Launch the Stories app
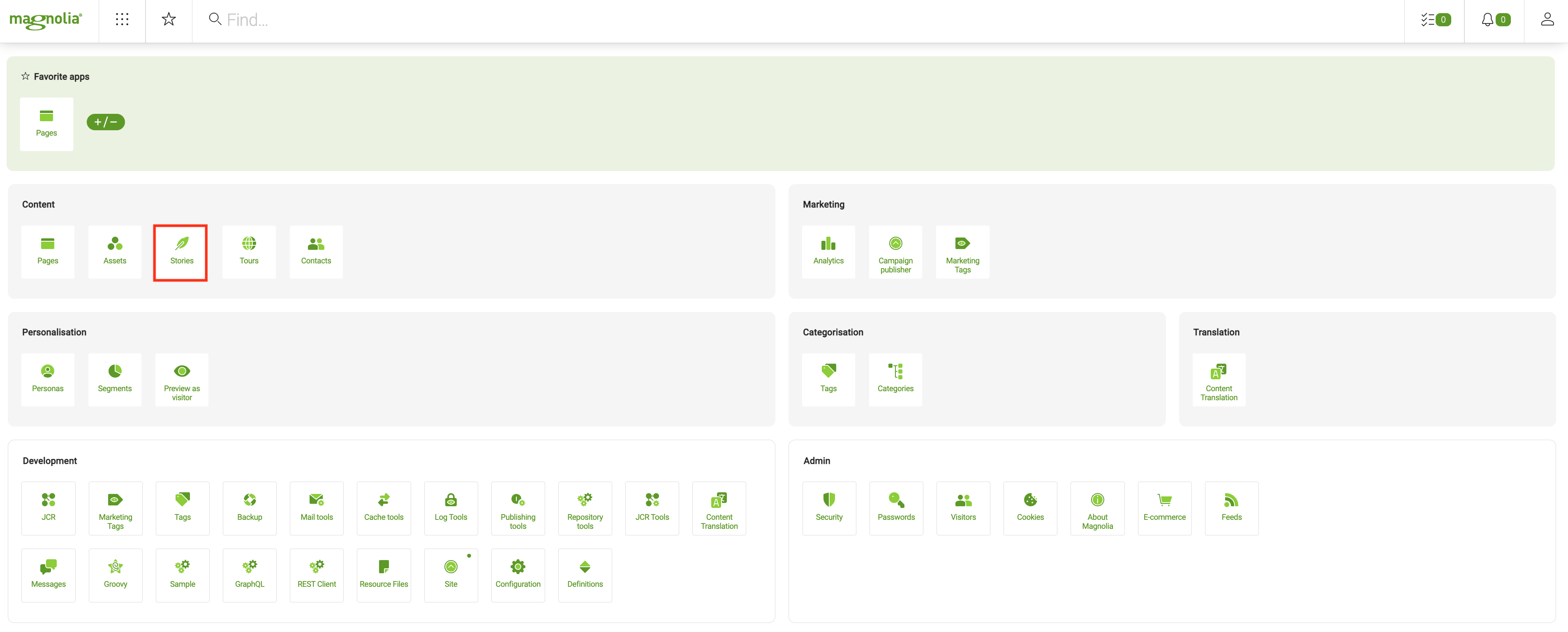 (x=181, y=252)
